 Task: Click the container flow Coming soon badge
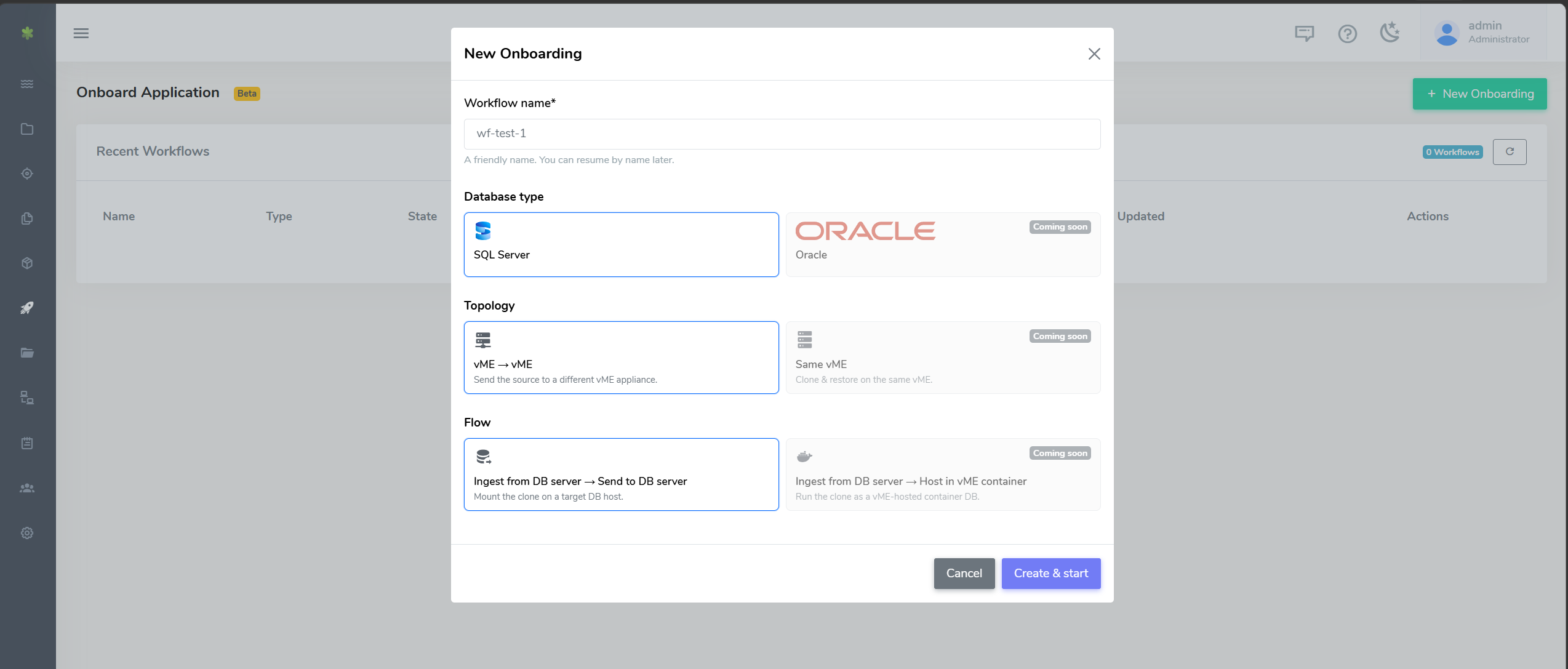[x=1060, y=453]
